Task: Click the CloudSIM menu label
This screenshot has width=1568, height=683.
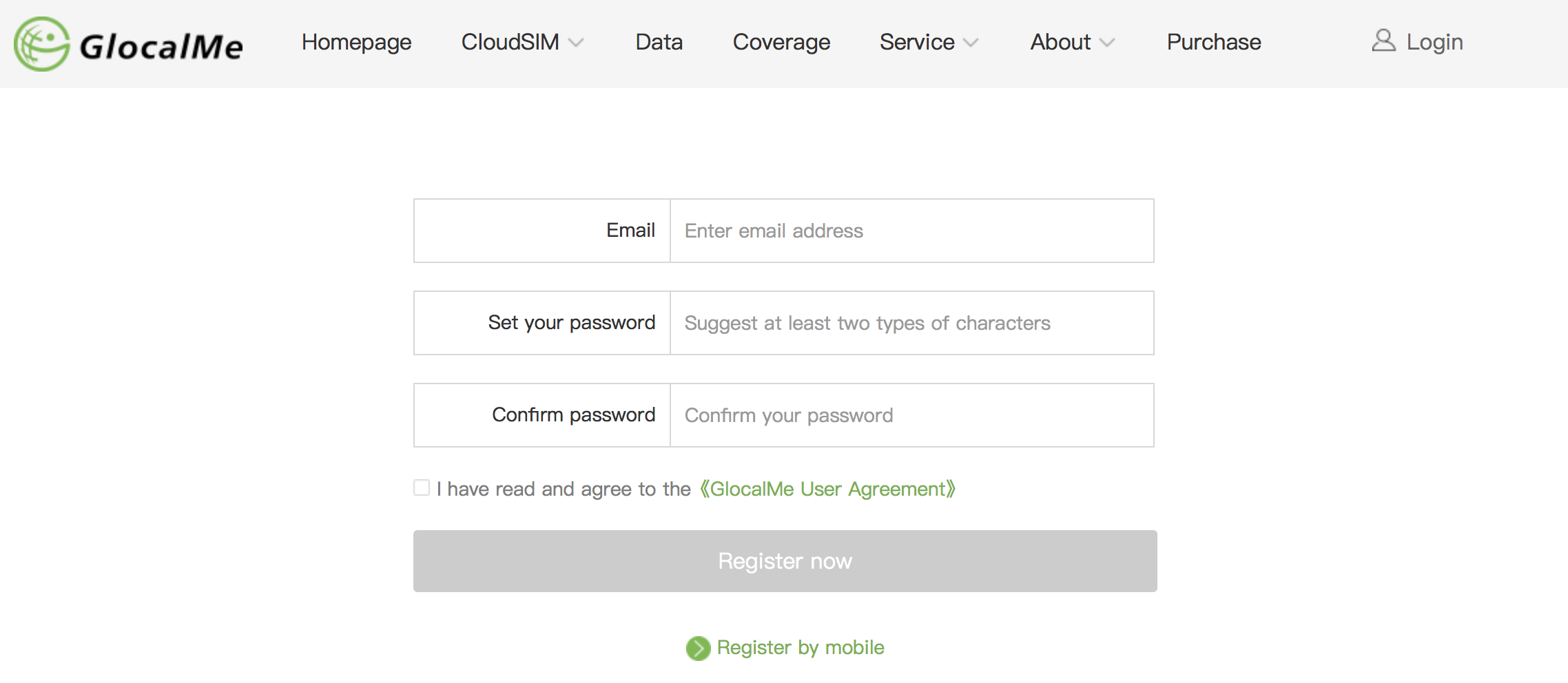Action: pyautogui.click(x=510, y=42)
